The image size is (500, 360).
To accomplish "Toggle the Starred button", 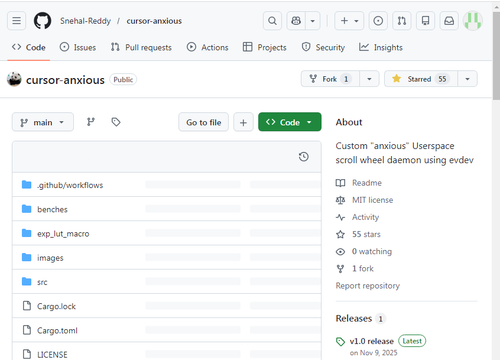I will pyautogui.click(x=421, y=79).
